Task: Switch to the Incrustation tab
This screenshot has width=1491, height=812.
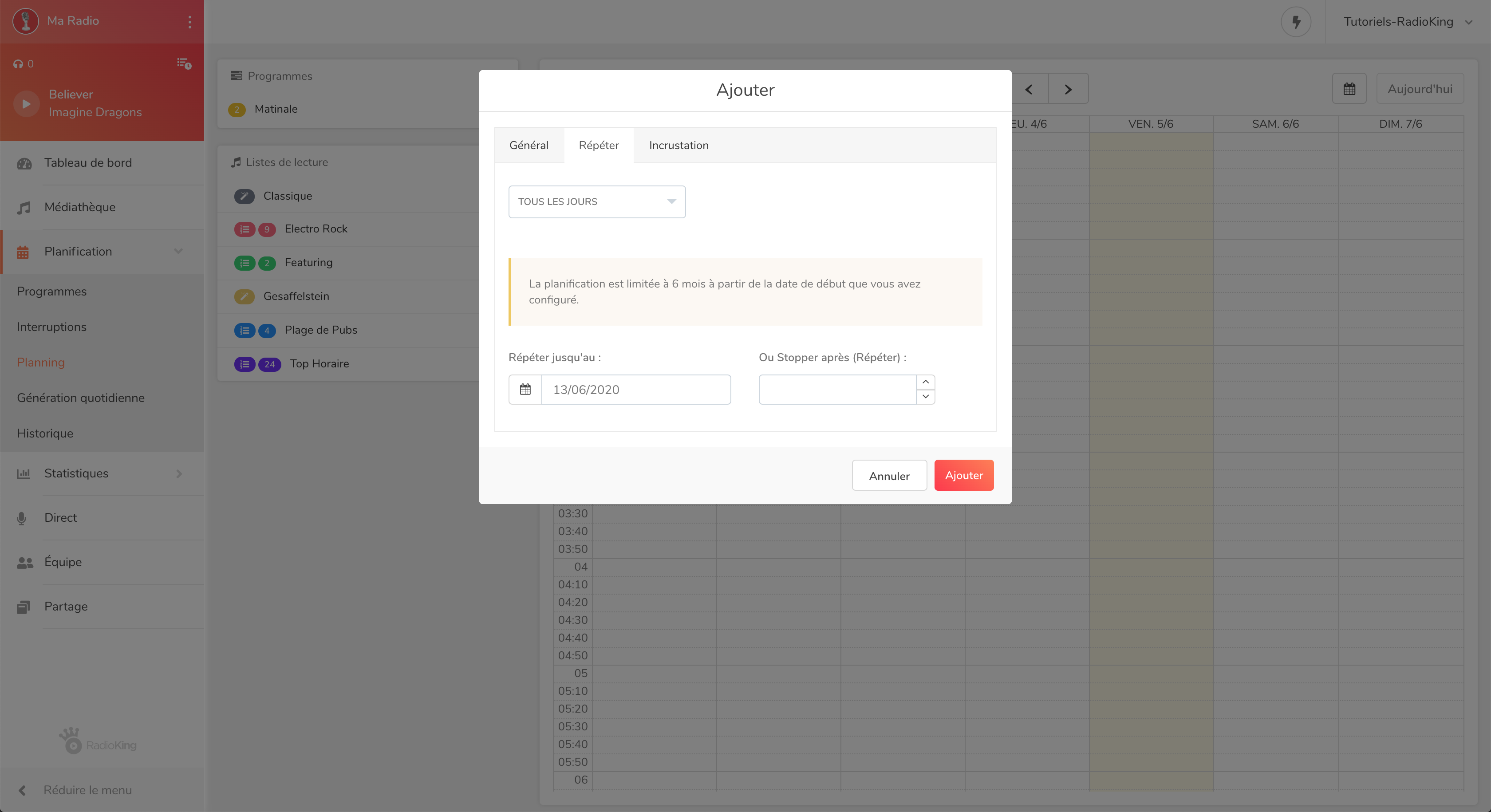Action: (x=678, y=145)
